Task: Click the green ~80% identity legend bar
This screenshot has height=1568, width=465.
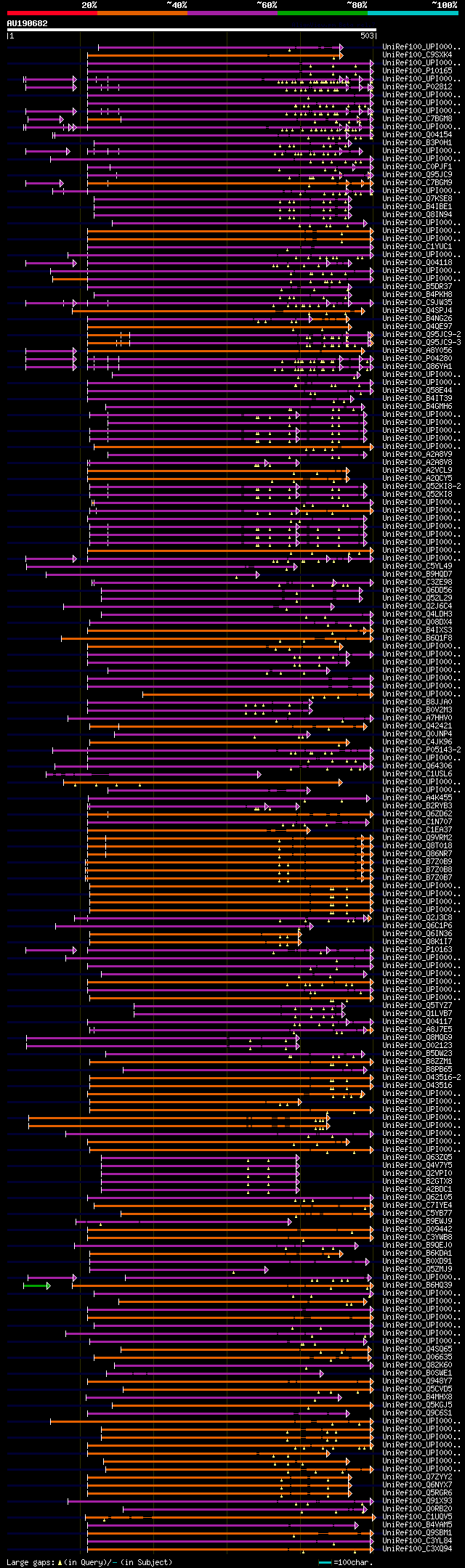Action: point(322,12)
